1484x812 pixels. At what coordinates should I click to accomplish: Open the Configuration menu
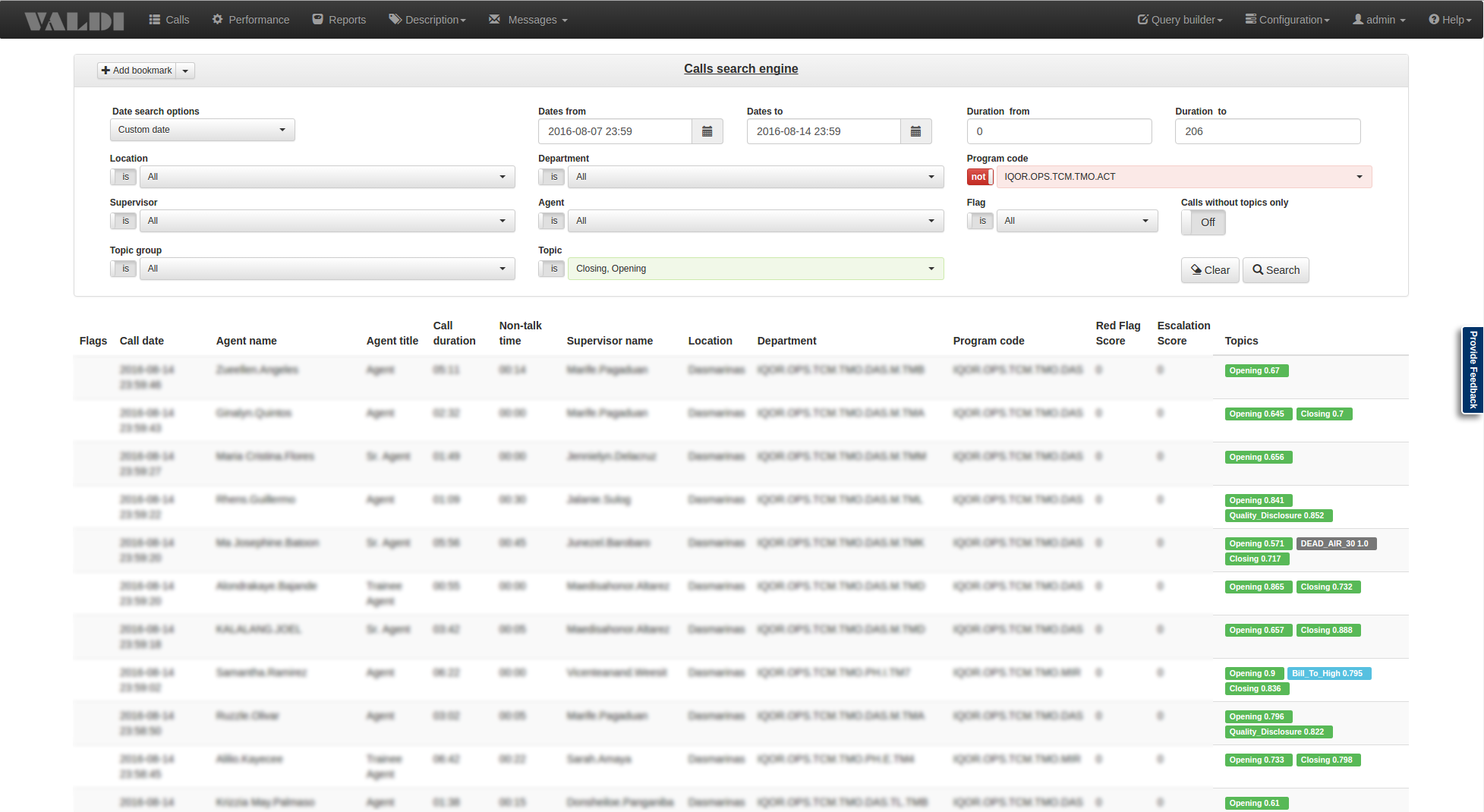(1287, 20)
